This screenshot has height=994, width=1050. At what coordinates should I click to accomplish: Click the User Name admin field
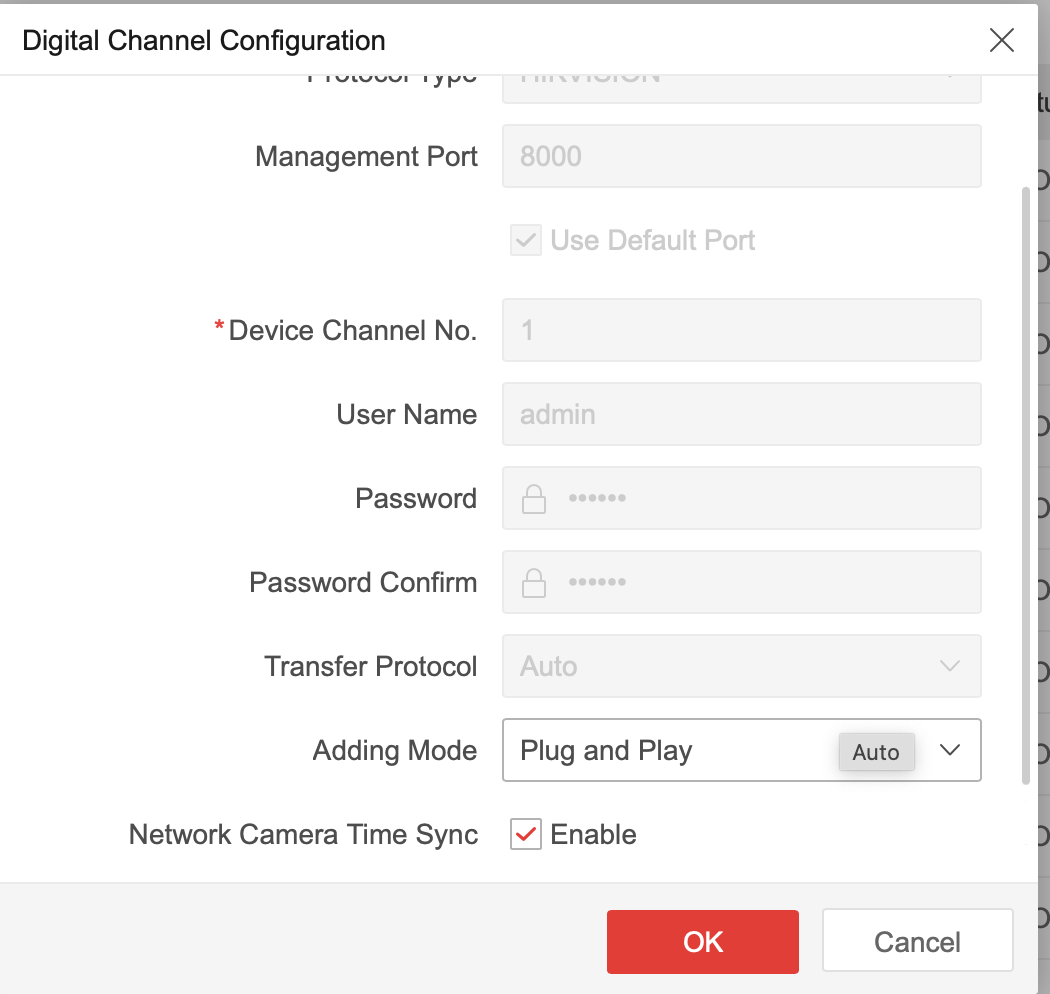click(x=740, y=414)
